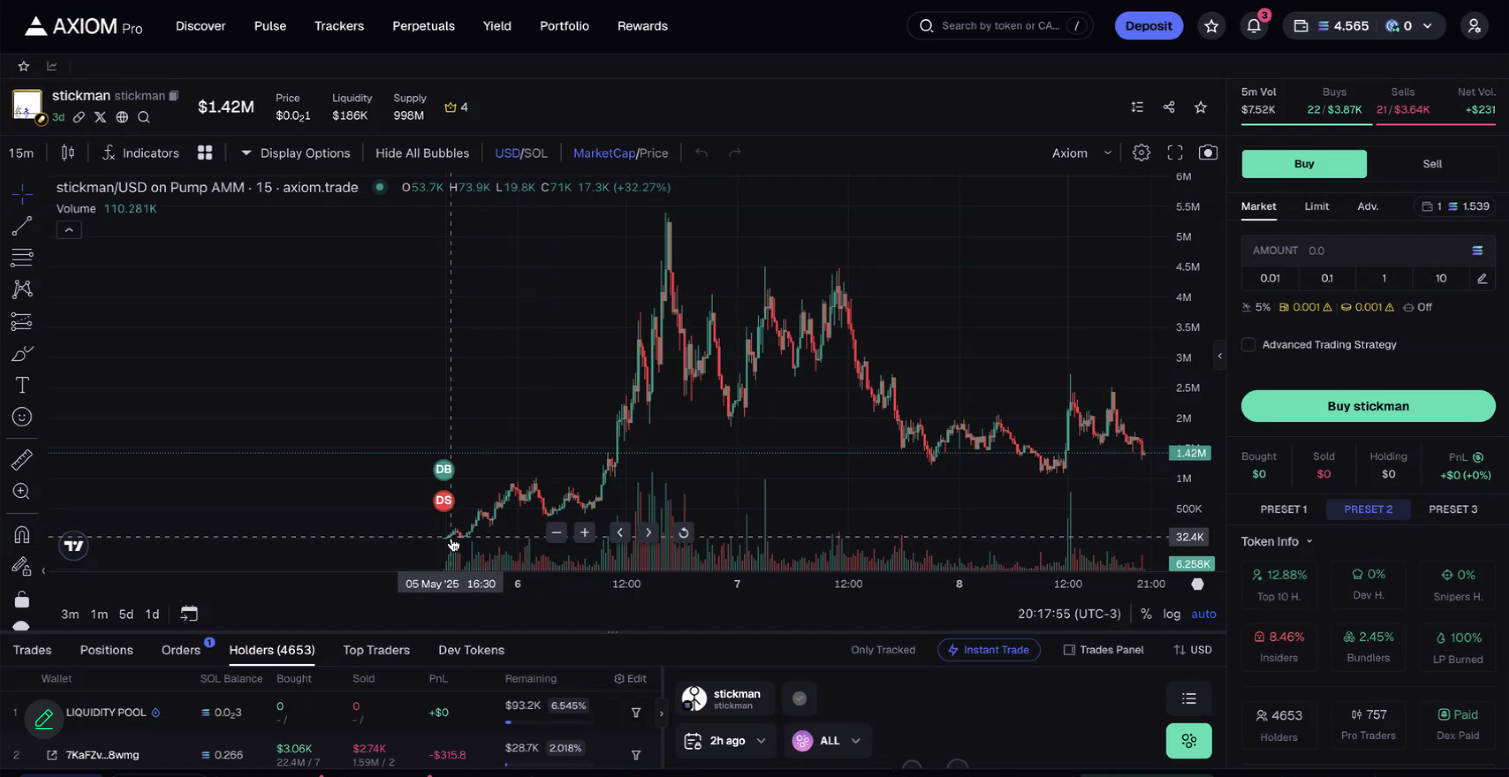The width and height of the screenshot is (1509, 777).
Task: Click the AMOUNT input field
Action: 1367,251
